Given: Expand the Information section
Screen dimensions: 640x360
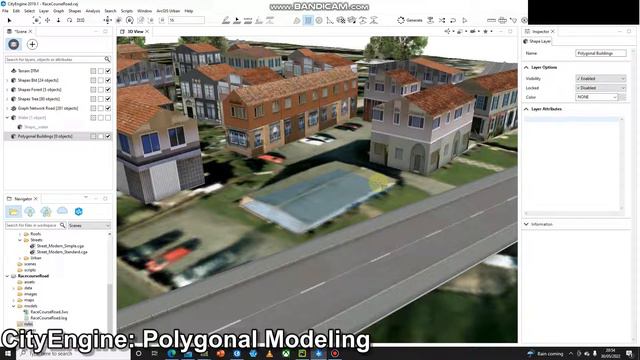Looking at the screenshot, I should (x=526, y=224).
